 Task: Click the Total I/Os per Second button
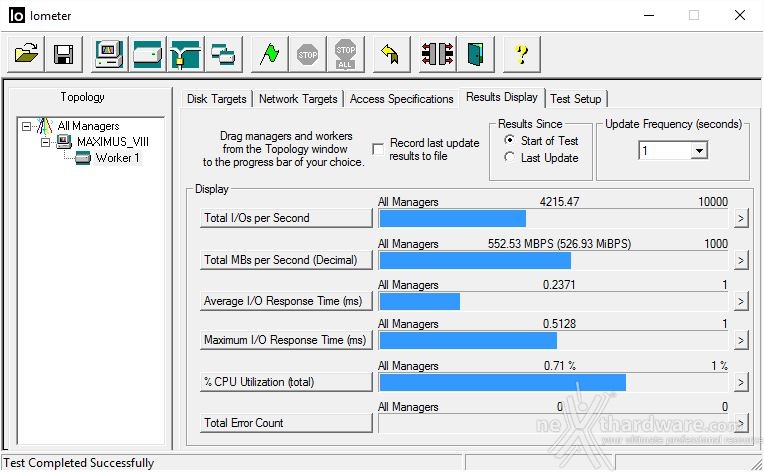pos(286,218)
